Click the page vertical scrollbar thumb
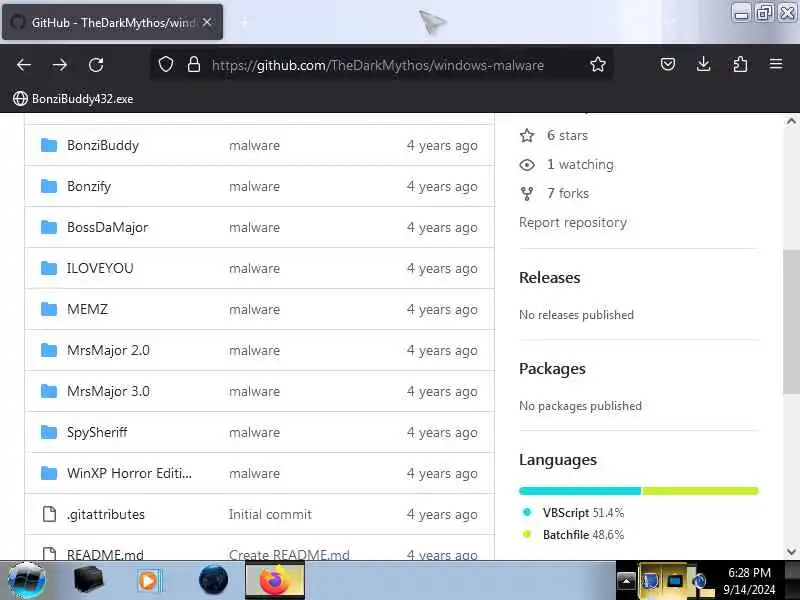Image resolution: width=800 pixels, height=600 pixels. click(x=791, y=321)
